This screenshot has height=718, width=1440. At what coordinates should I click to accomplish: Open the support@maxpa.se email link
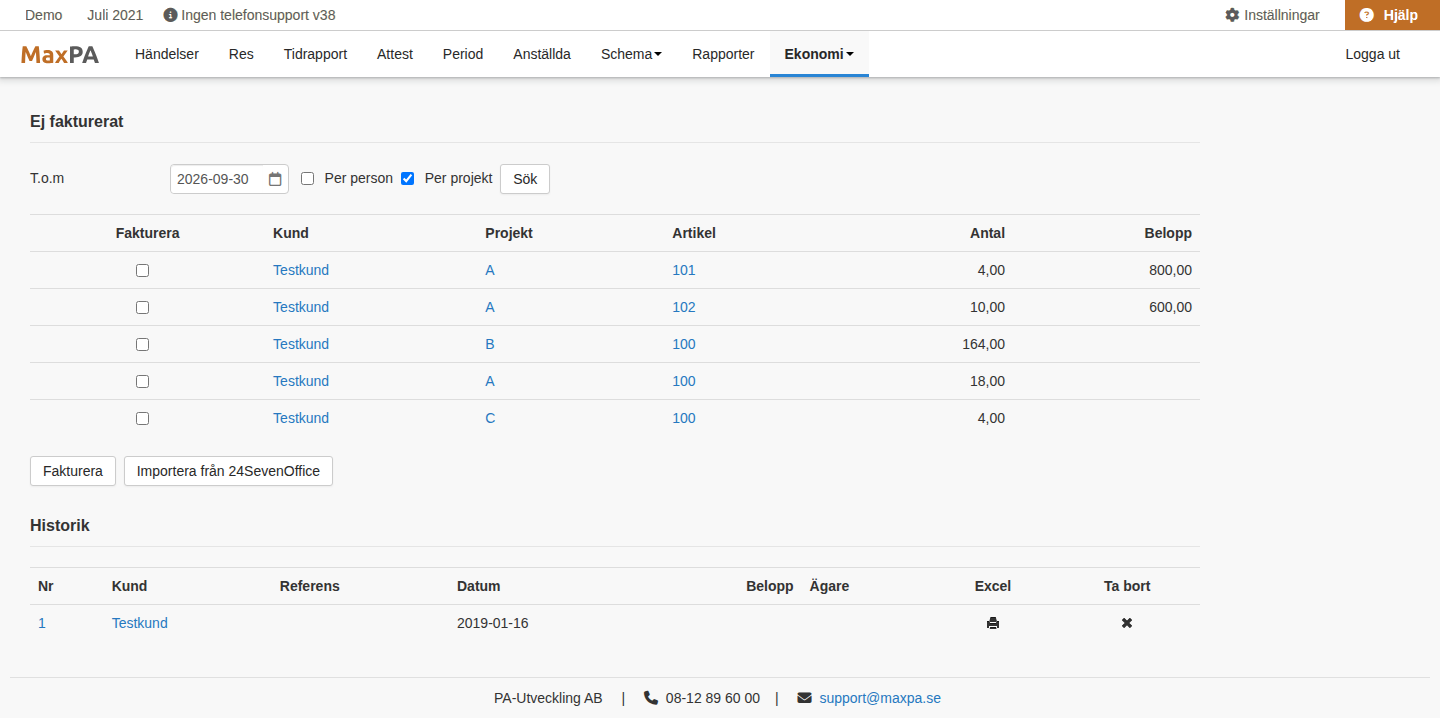click(x=880, y=698)
